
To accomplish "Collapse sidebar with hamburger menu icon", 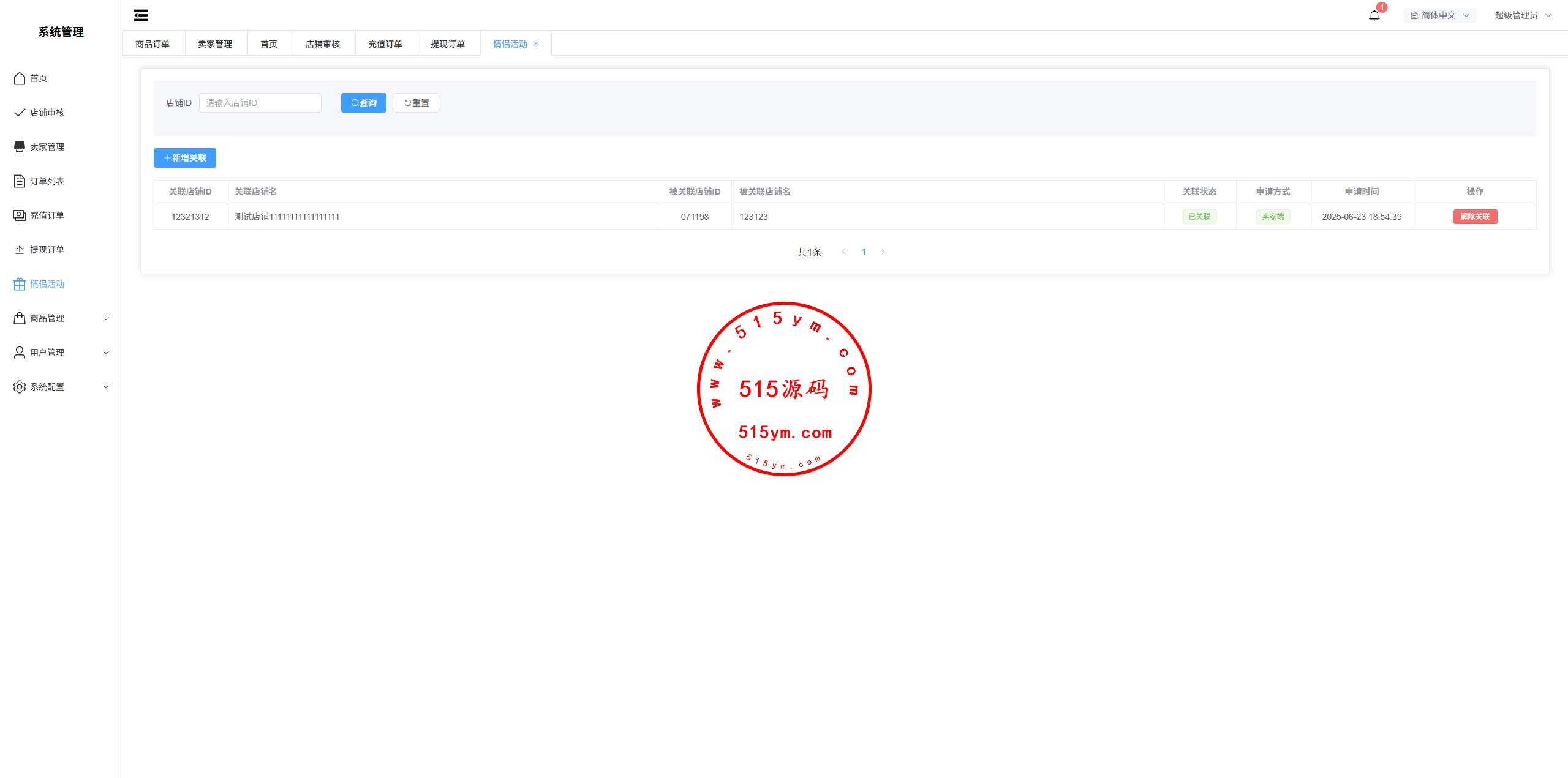I will 141,15.
